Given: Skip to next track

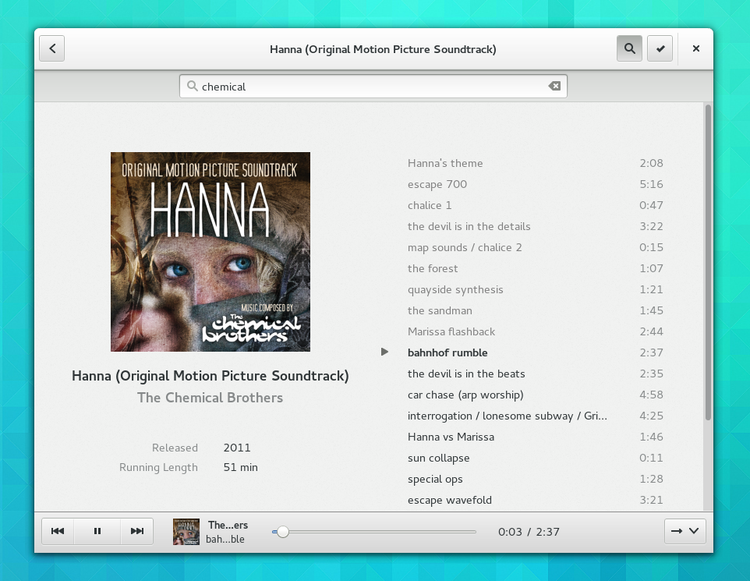Looking at the screenshot, I should click(x=137, y=531).
